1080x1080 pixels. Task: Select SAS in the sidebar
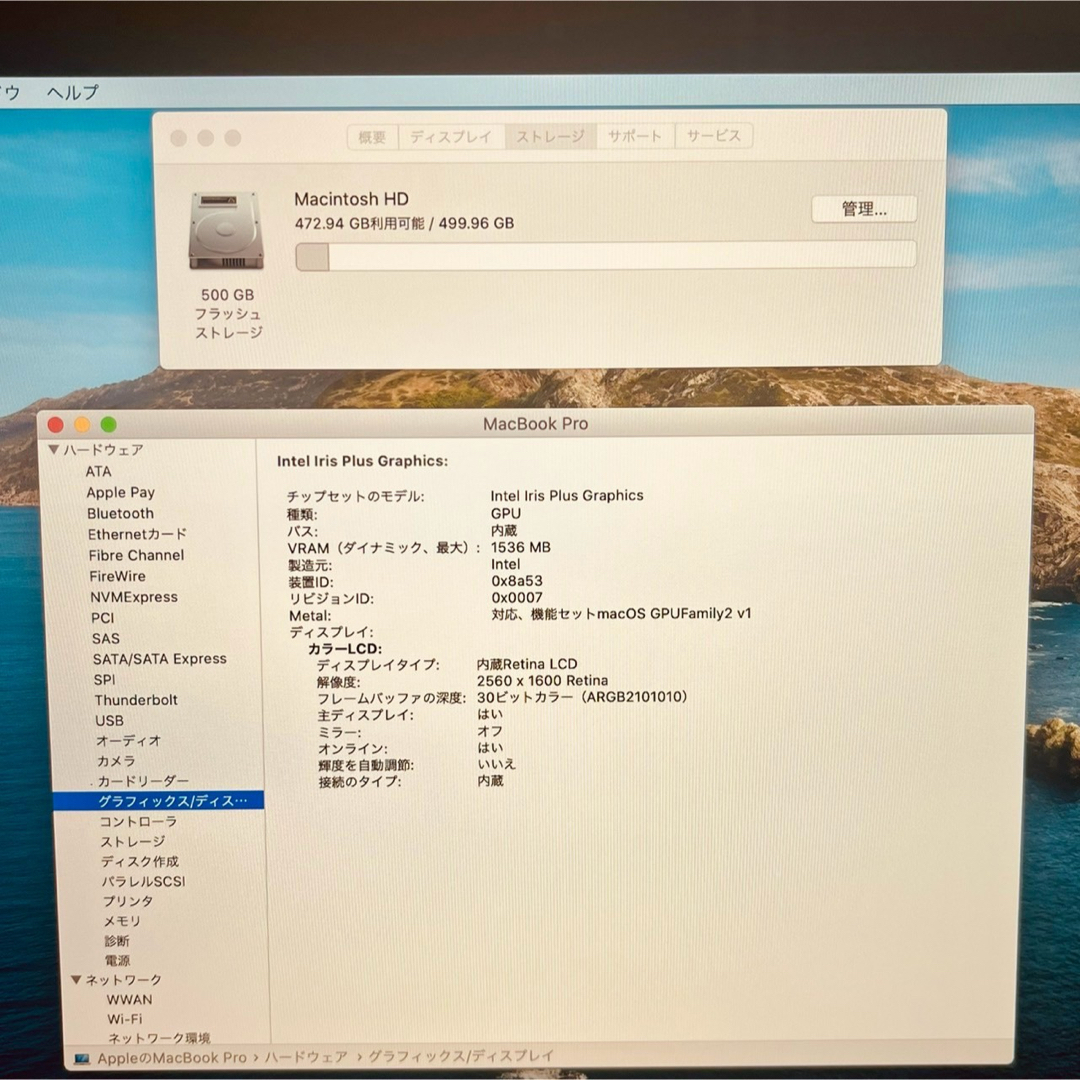click(106, 638)
